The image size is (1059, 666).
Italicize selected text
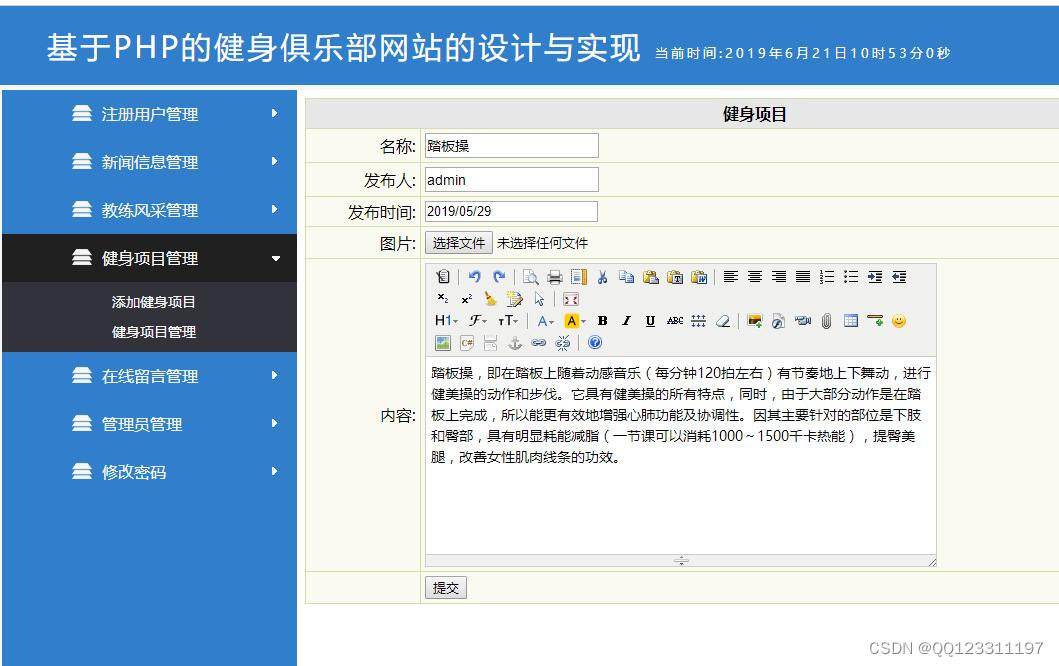(x=627, y=321)
